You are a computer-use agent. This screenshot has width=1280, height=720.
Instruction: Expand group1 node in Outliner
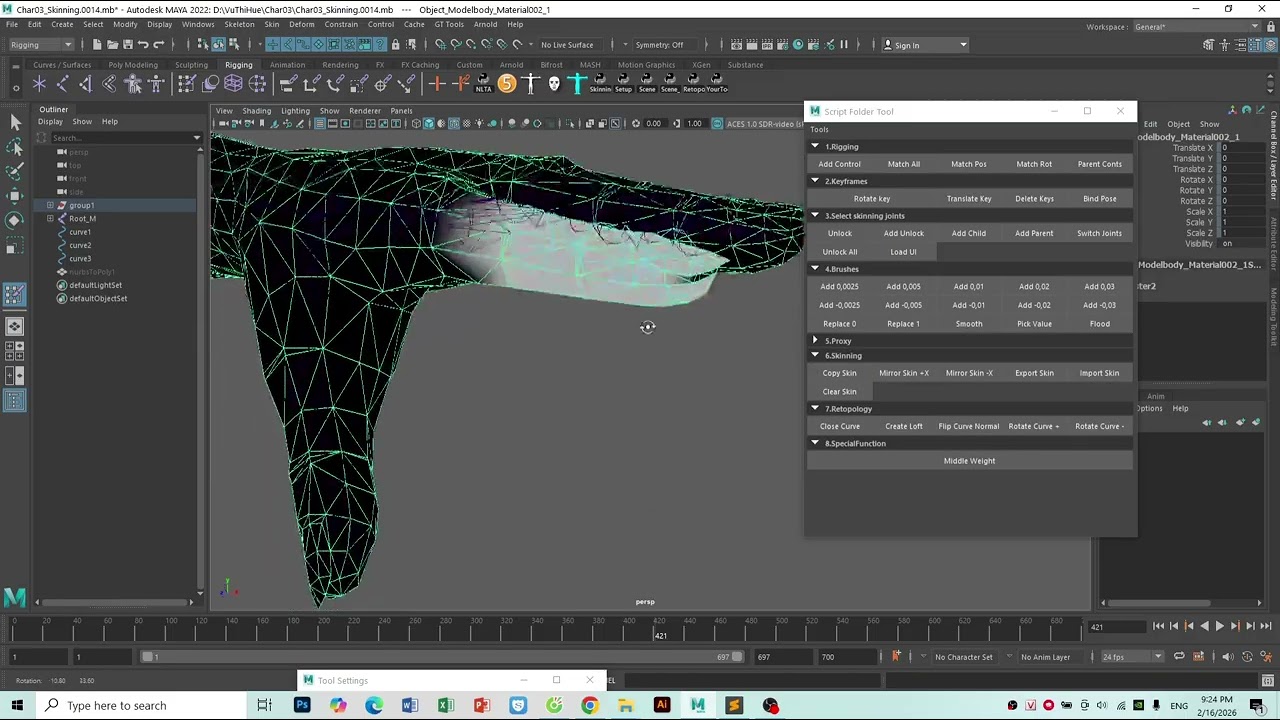(x=50, y=205)
